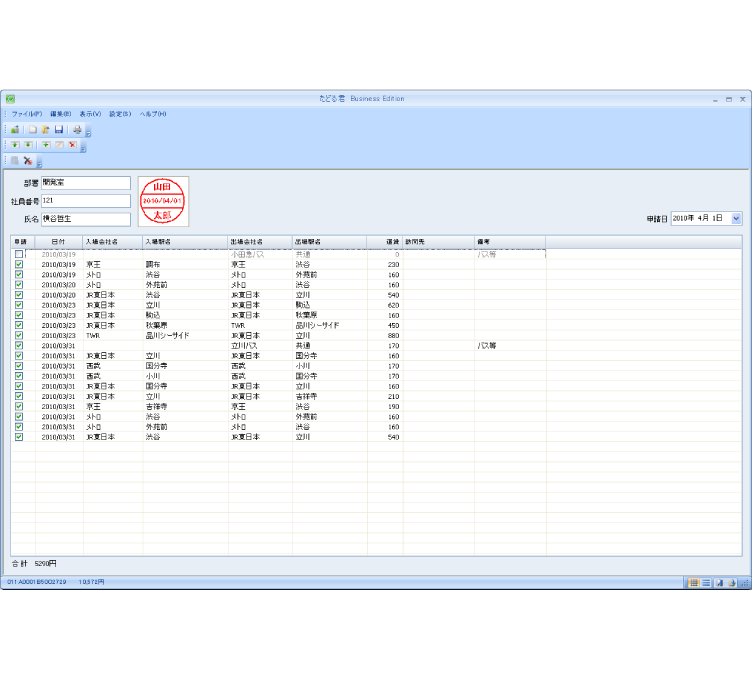Select fare cell showing 620
752x680 pixels.
(385, 305)
